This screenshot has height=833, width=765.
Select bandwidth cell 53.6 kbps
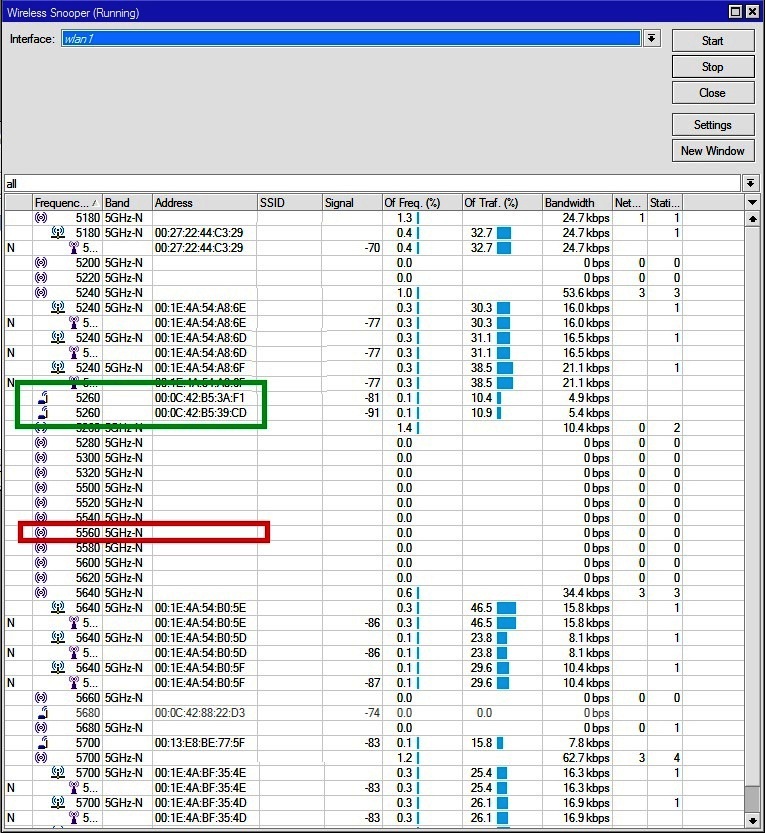pyautogui.click(x=586, y=293)
